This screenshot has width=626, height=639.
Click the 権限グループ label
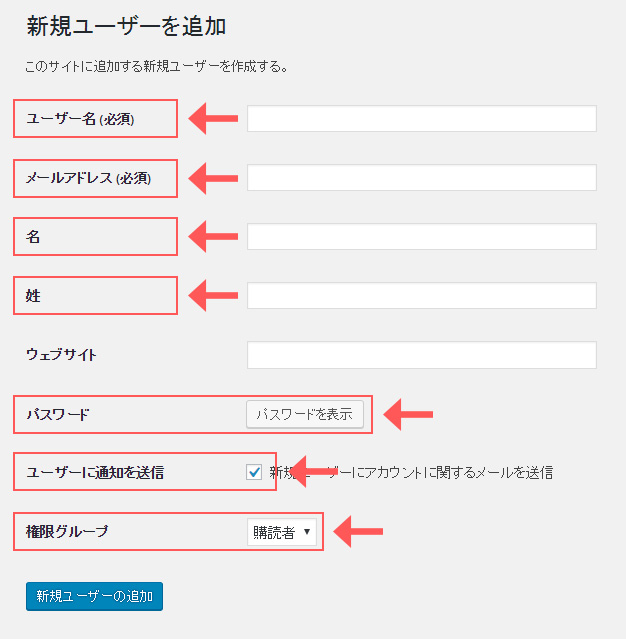click(67, 531)
